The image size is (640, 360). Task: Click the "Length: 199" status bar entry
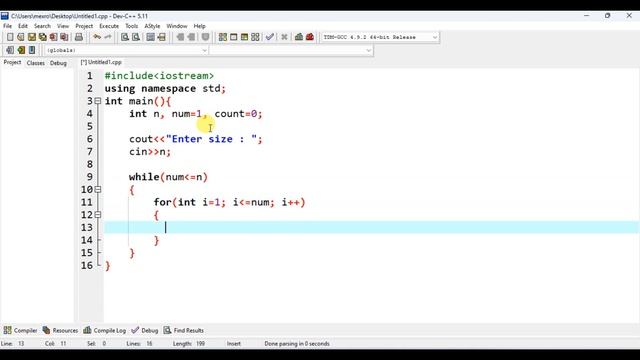click(189, 344)
